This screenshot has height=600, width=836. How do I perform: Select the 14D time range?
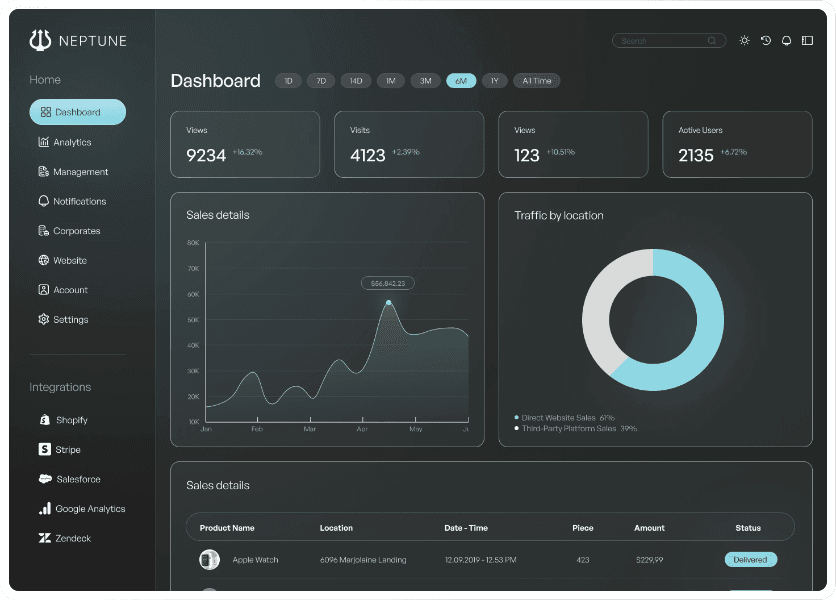(x=356, y=81)
